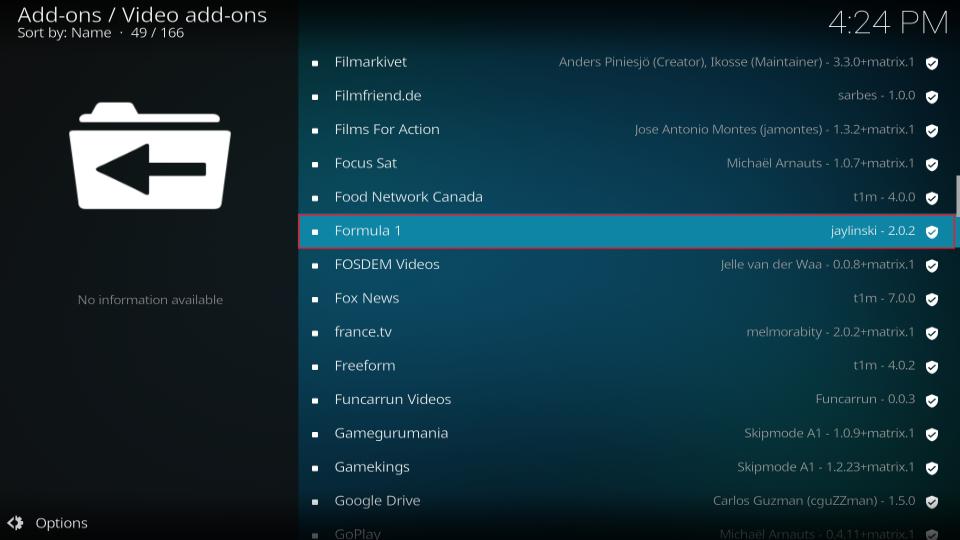The height and width of the screenshot is (540, 960).
Task: Click the Add-ons / Video add-ons breadcrumb title
Action: (142, 15)
